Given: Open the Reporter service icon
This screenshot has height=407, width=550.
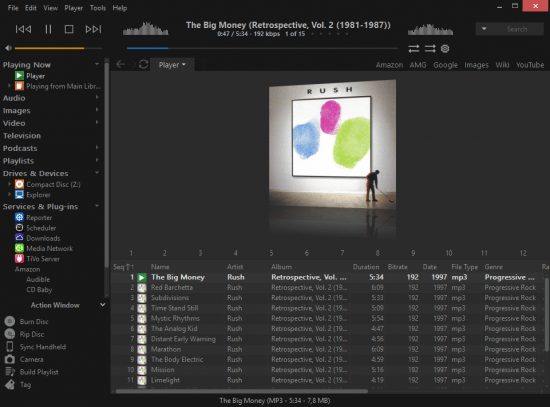Looking at the screenshot, I should pos(19,218).
